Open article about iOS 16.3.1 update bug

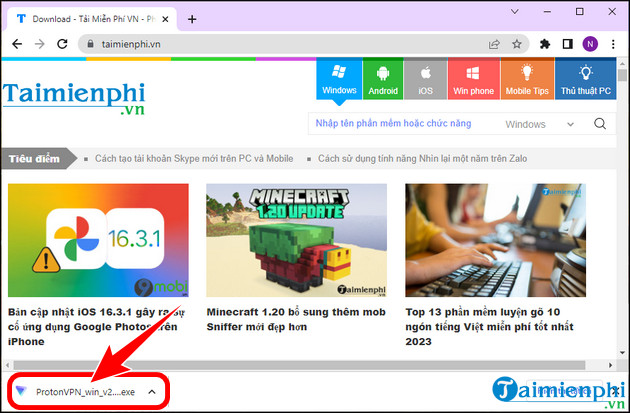point(96,327)
